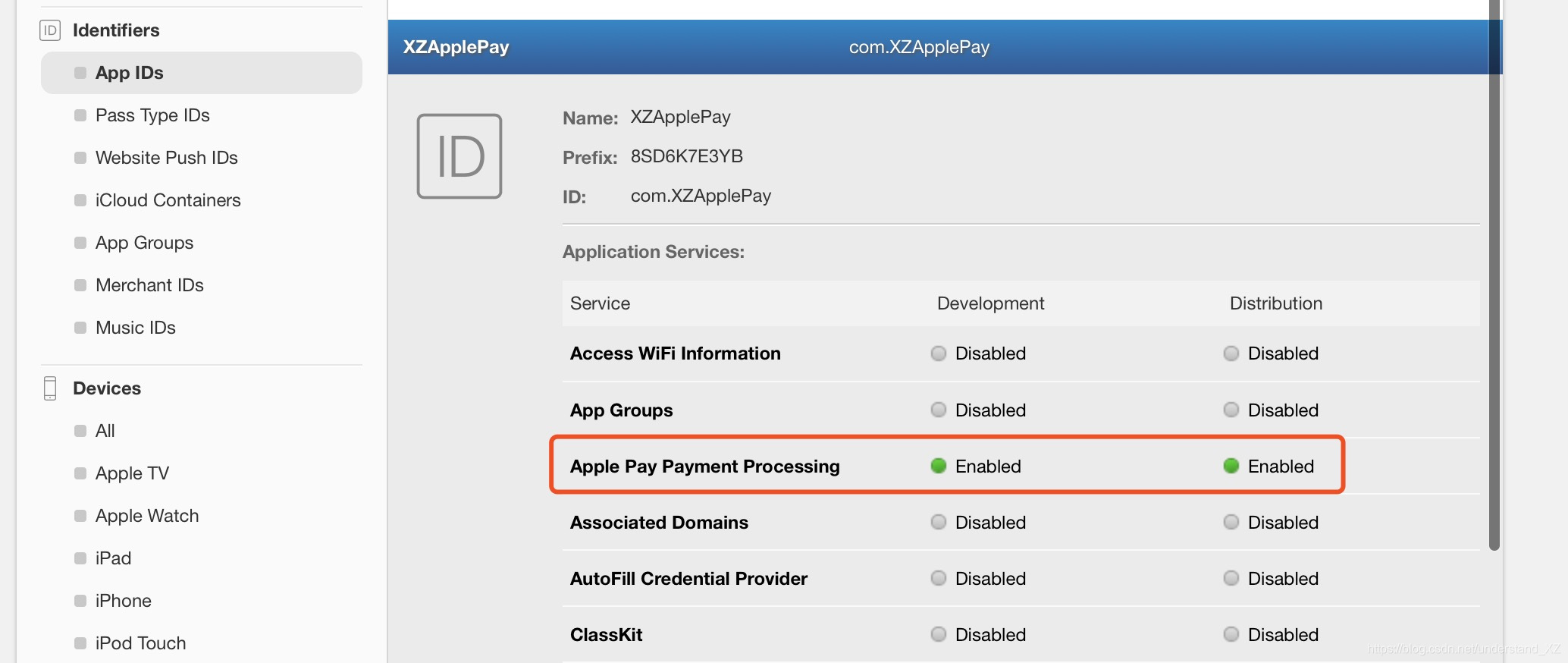Click the Devices phone icon in sidebar

(x=50, y=388)
